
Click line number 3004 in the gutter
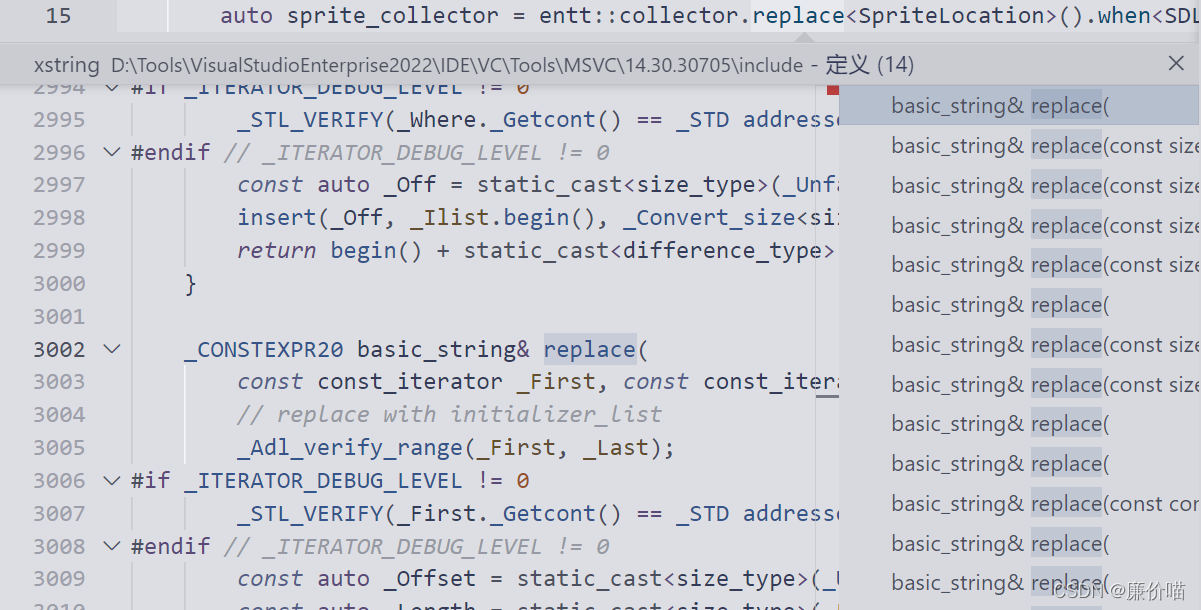(x=59, y=414)
